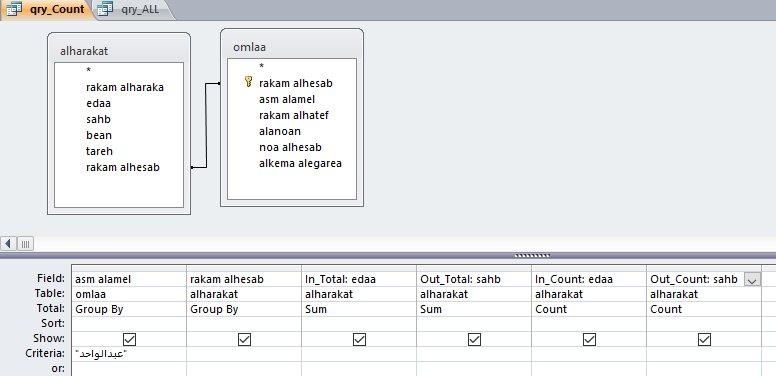The width and height of the screenshot is (776, 376).
Task: Click the Out_Total: sahb Field cell
Action: 474,279
